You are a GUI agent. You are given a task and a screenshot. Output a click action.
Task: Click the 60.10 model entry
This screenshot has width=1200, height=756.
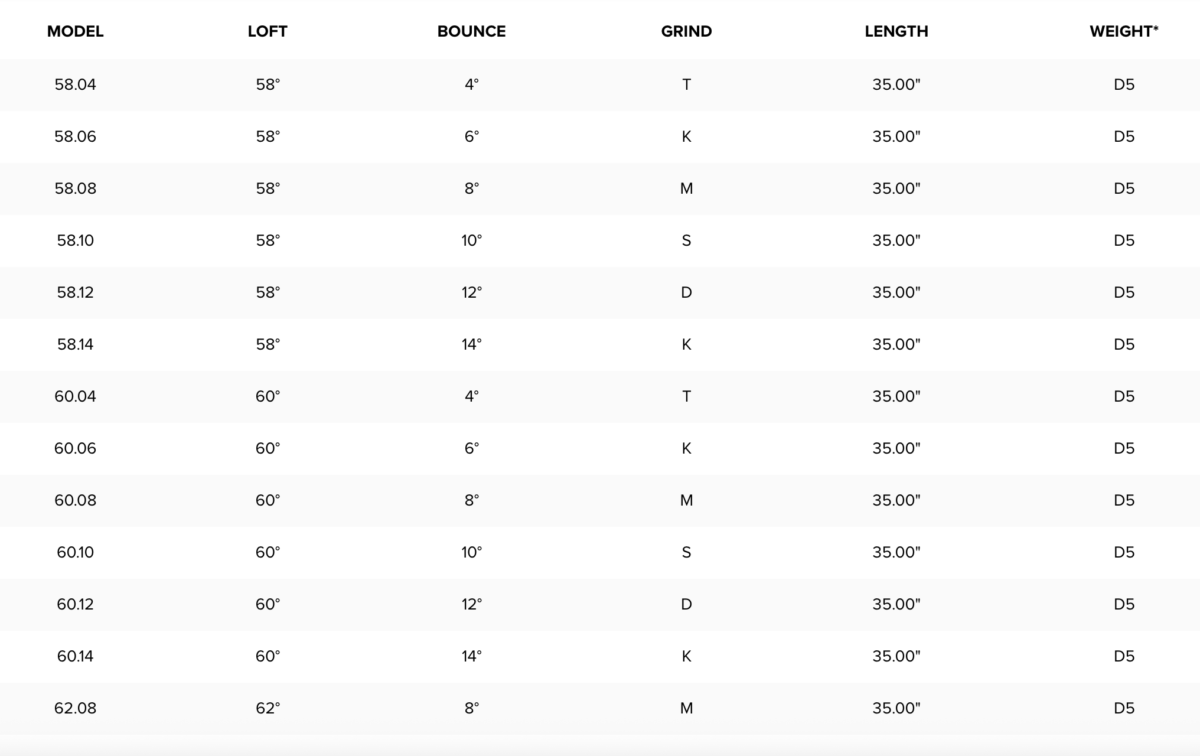pos(75,552)
